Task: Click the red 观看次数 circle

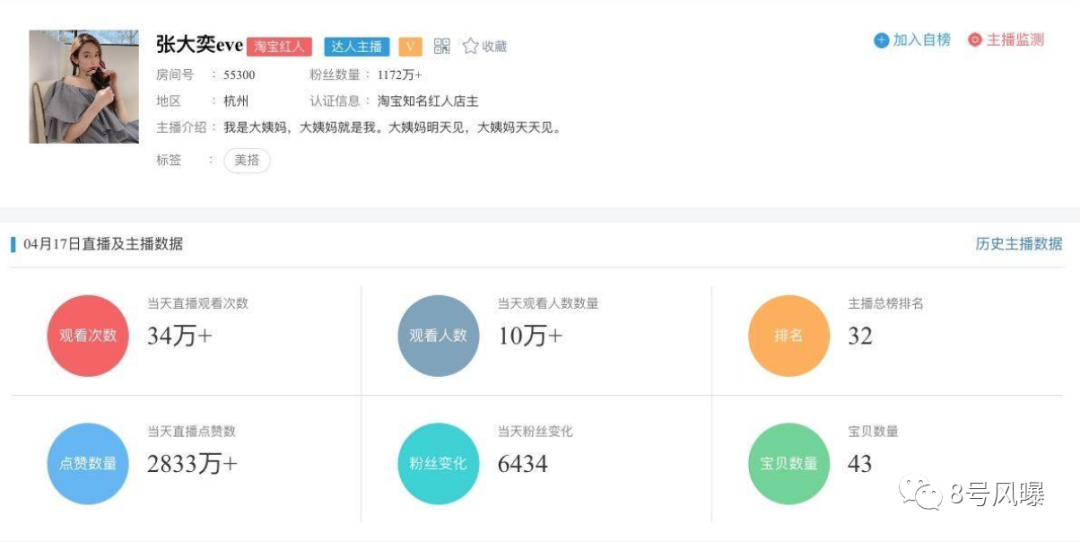Action: point(87,335)
